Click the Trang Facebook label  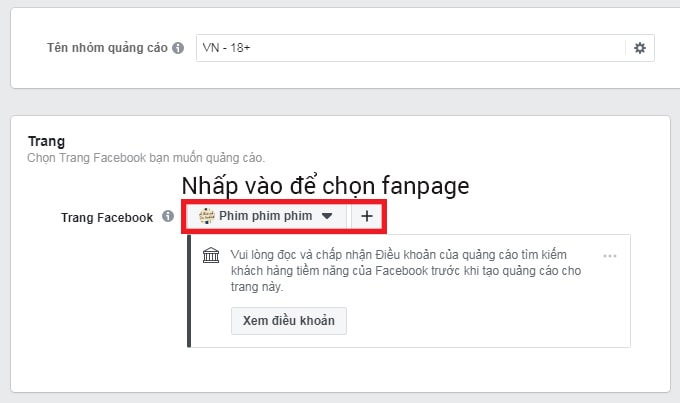[107, 217]
